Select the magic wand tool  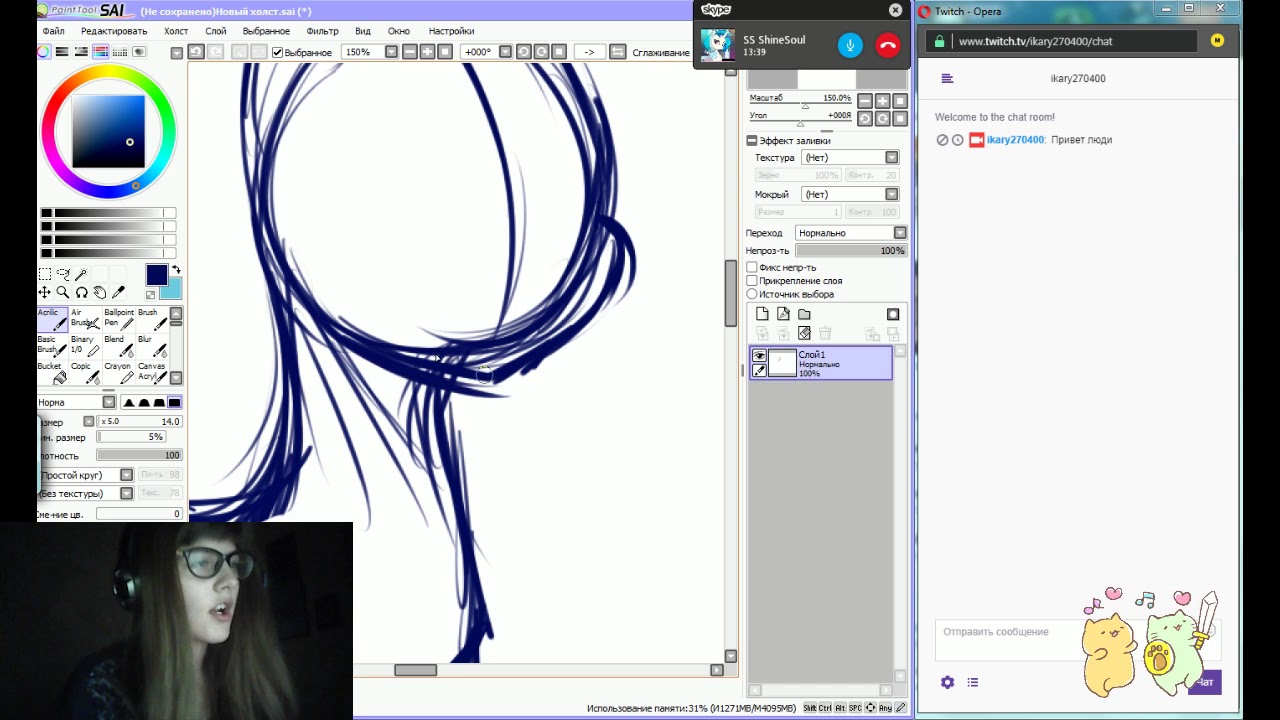81,274
